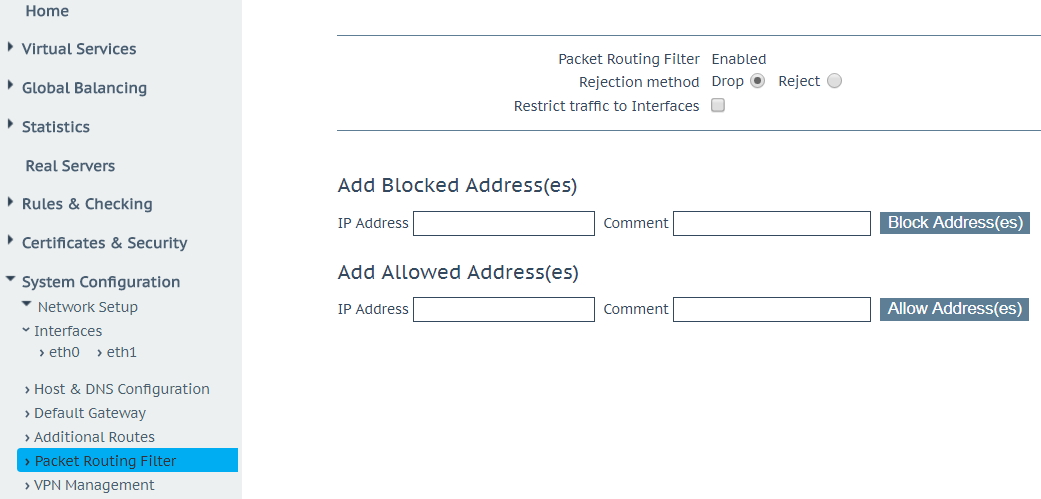1041x499 pixels.
Task: Select the Reject radio button
Action: click(835, 81)
